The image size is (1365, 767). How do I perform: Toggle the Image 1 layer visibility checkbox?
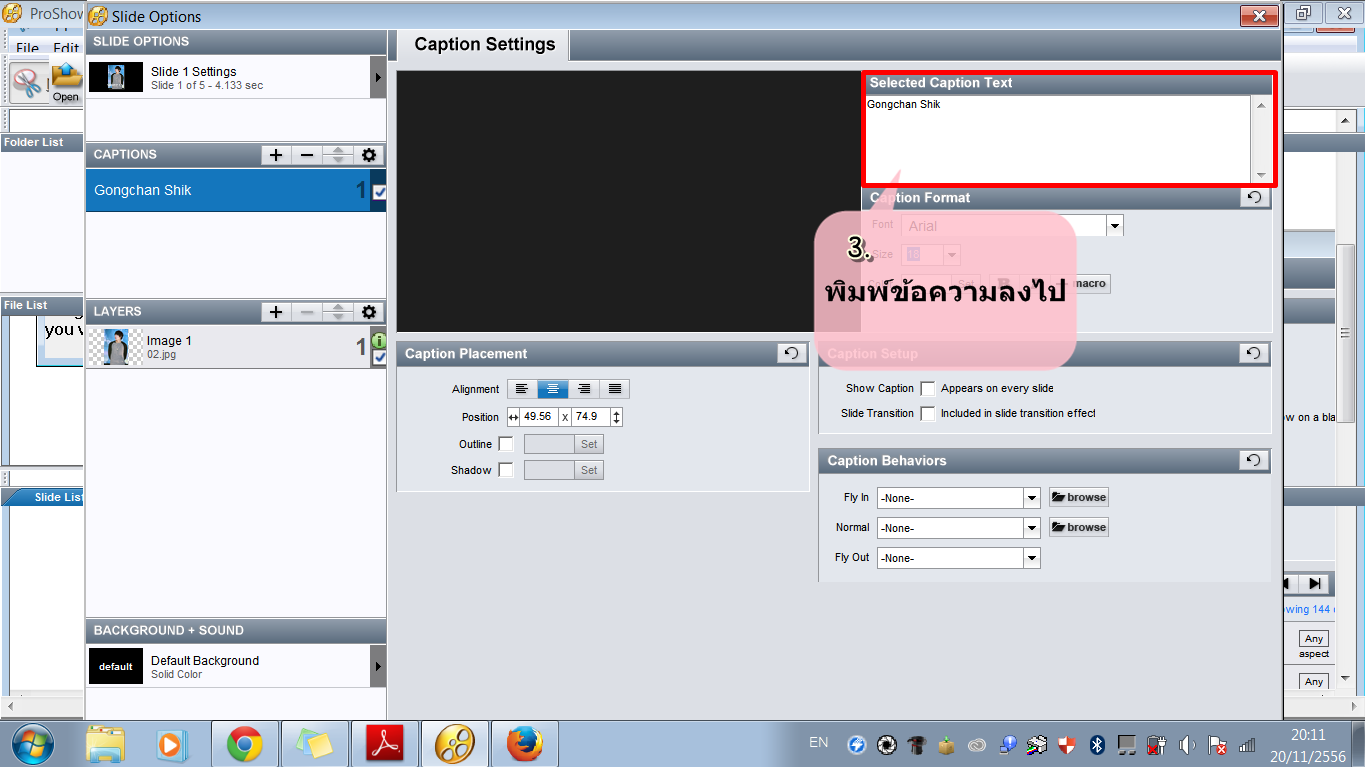tap(379, 357)
